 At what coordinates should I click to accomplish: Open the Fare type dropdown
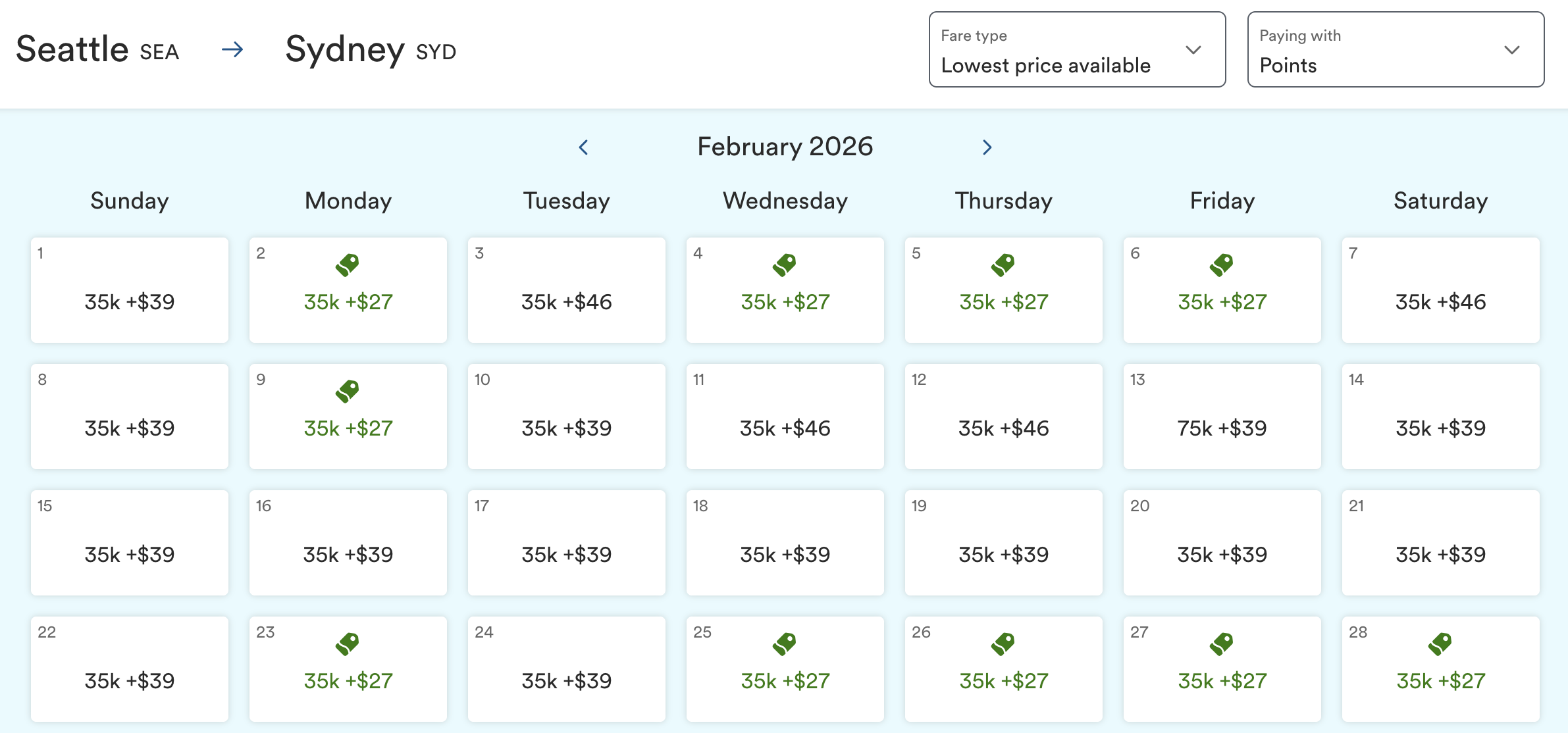(x=1077, y=49)
